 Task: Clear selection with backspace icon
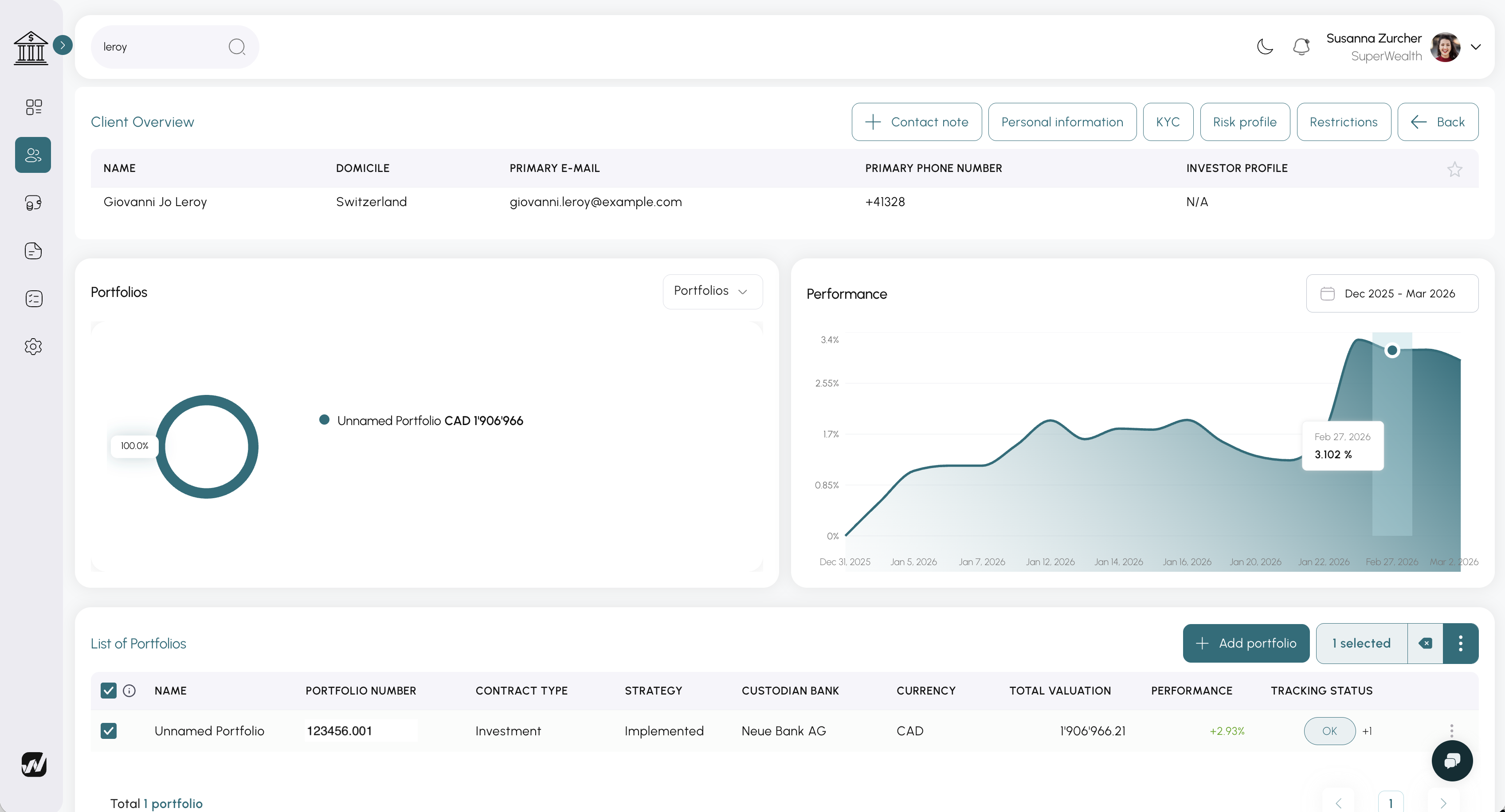click(1425, 643)
